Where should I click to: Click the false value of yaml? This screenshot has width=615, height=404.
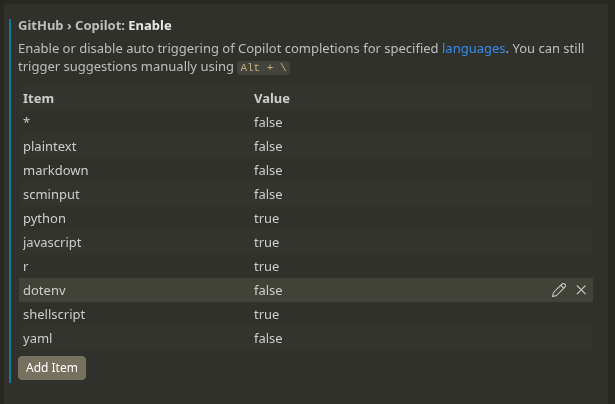tap(268, 338)
